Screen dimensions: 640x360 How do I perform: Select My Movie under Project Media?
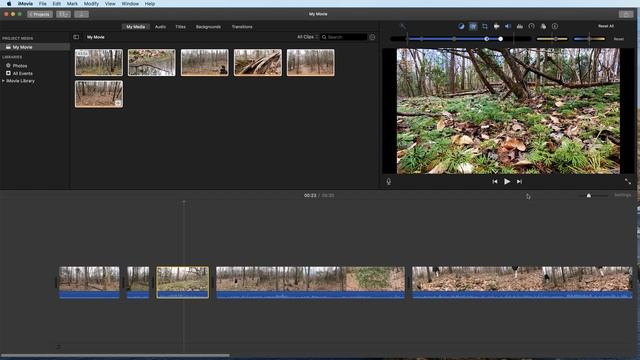click(35, 47)
